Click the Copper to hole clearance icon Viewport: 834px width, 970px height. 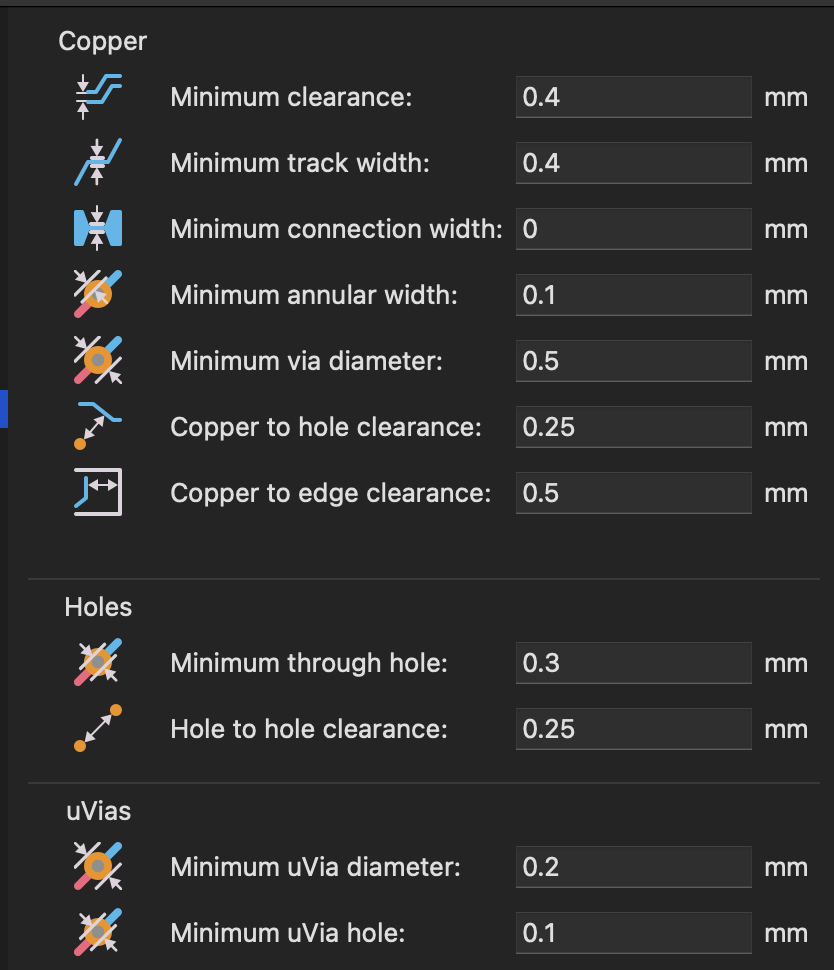(98, 427)
